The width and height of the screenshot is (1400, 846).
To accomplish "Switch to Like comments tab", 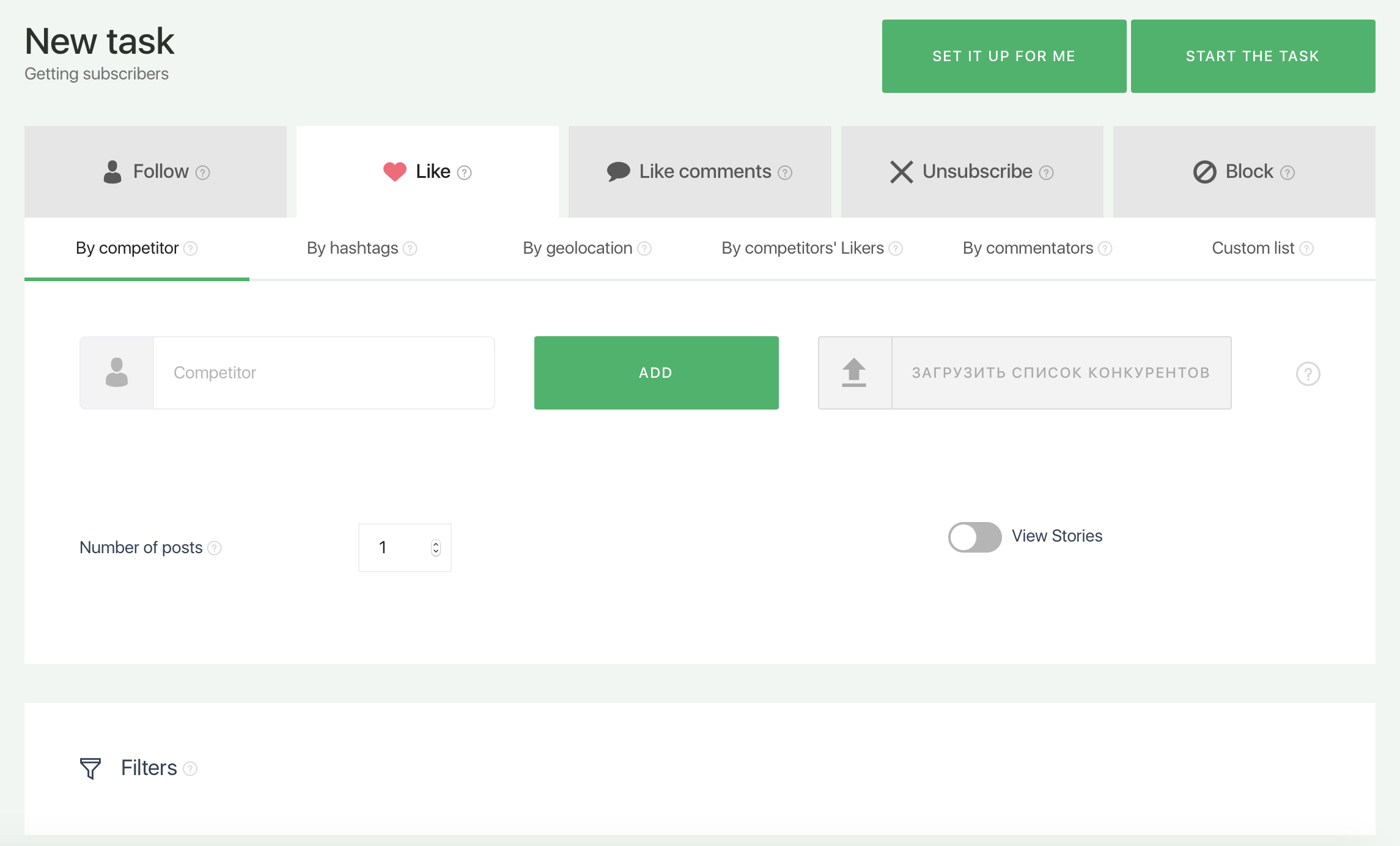I will (x=699, y=172).
